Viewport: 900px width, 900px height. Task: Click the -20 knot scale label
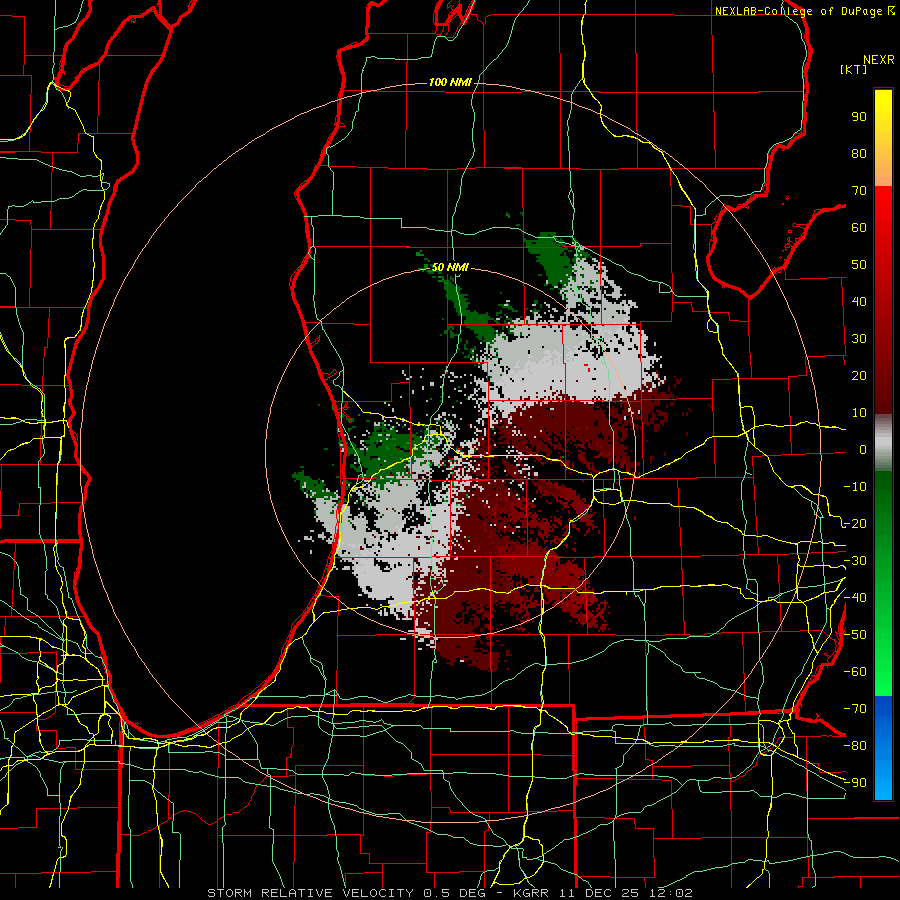click(855, 524)
